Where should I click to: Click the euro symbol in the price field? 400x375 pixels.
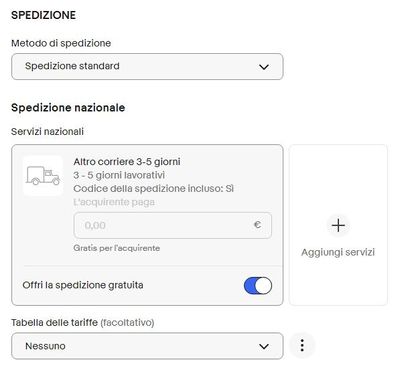pos(257,225)
